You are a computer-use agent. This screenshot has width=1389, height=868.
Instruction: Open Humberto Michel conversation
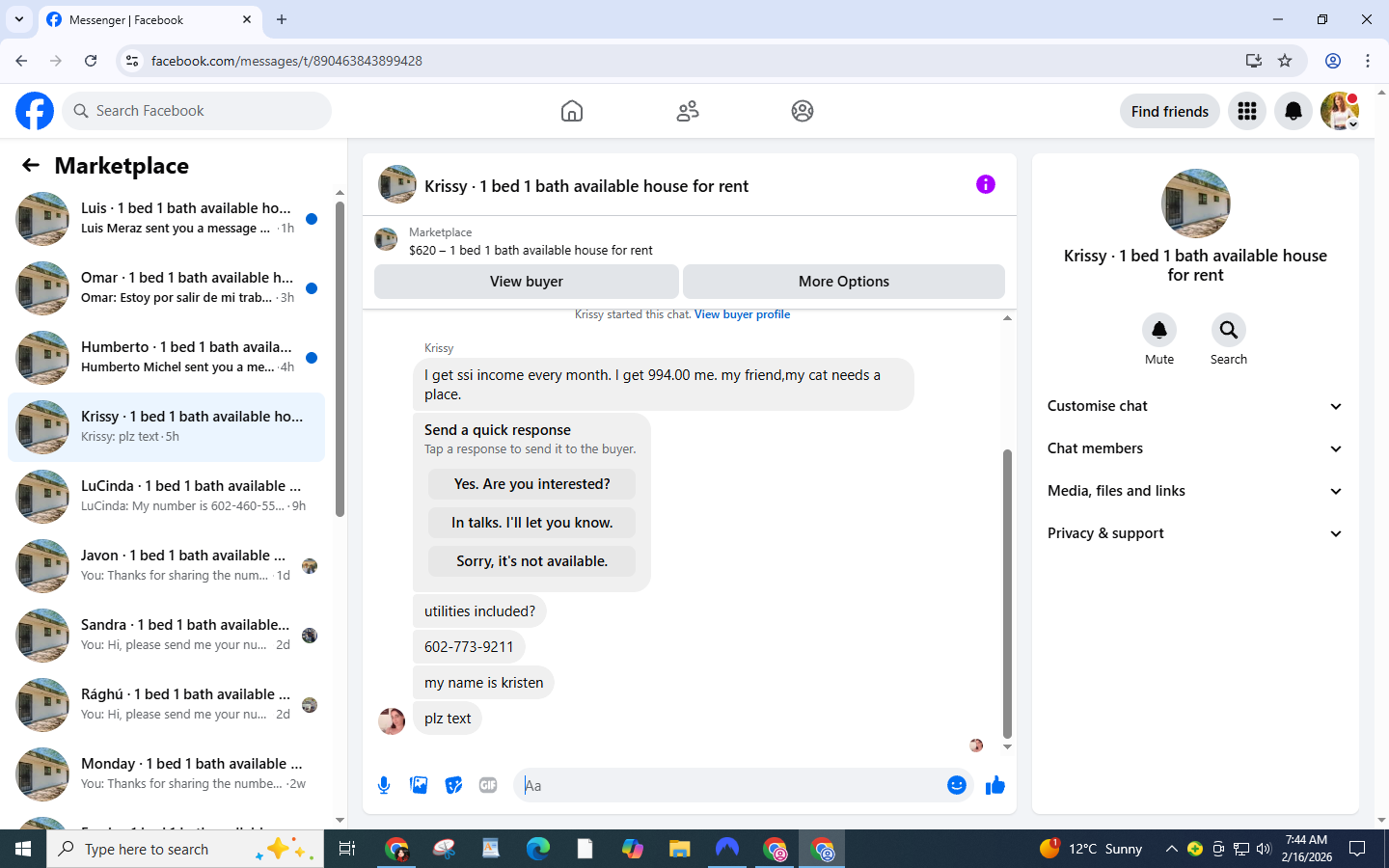pos(166,358)
